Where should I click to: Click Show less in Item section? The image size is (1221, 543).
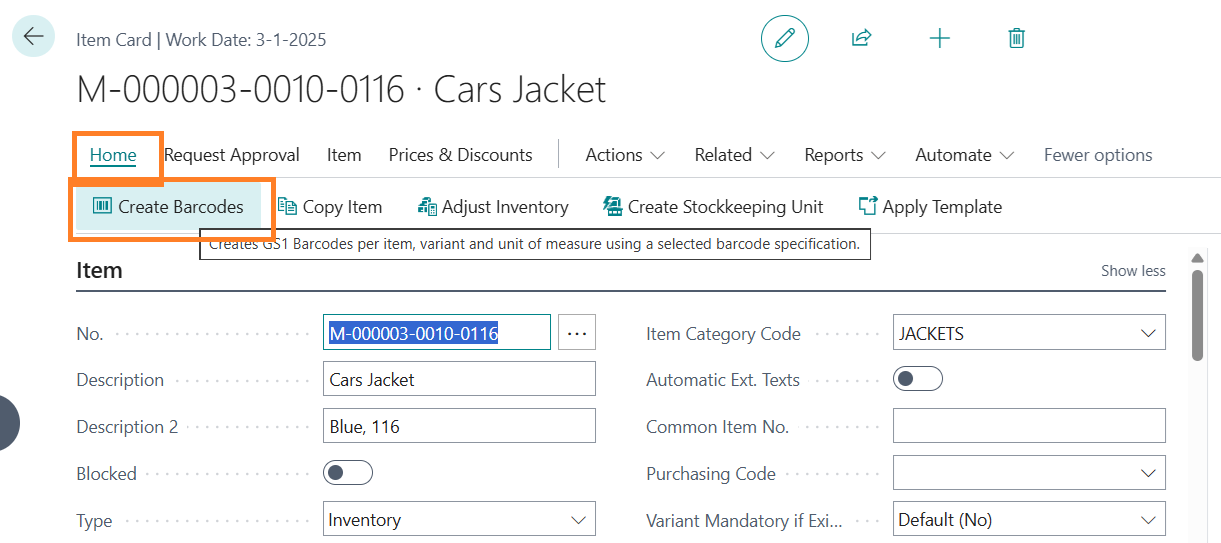click(x=1133, y=271)
